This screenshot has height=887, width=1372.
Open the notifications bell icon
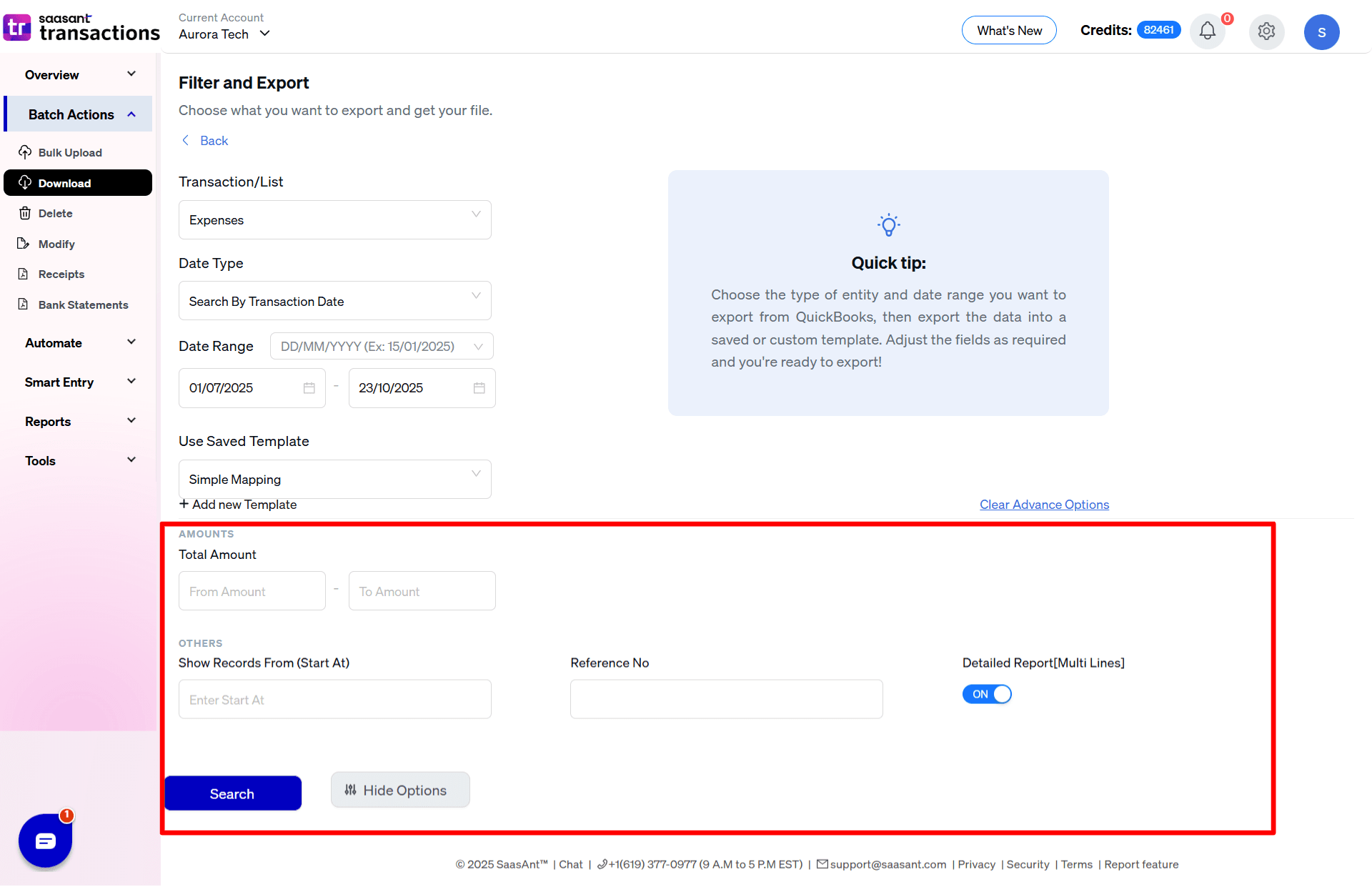(x=1208, y=31)
